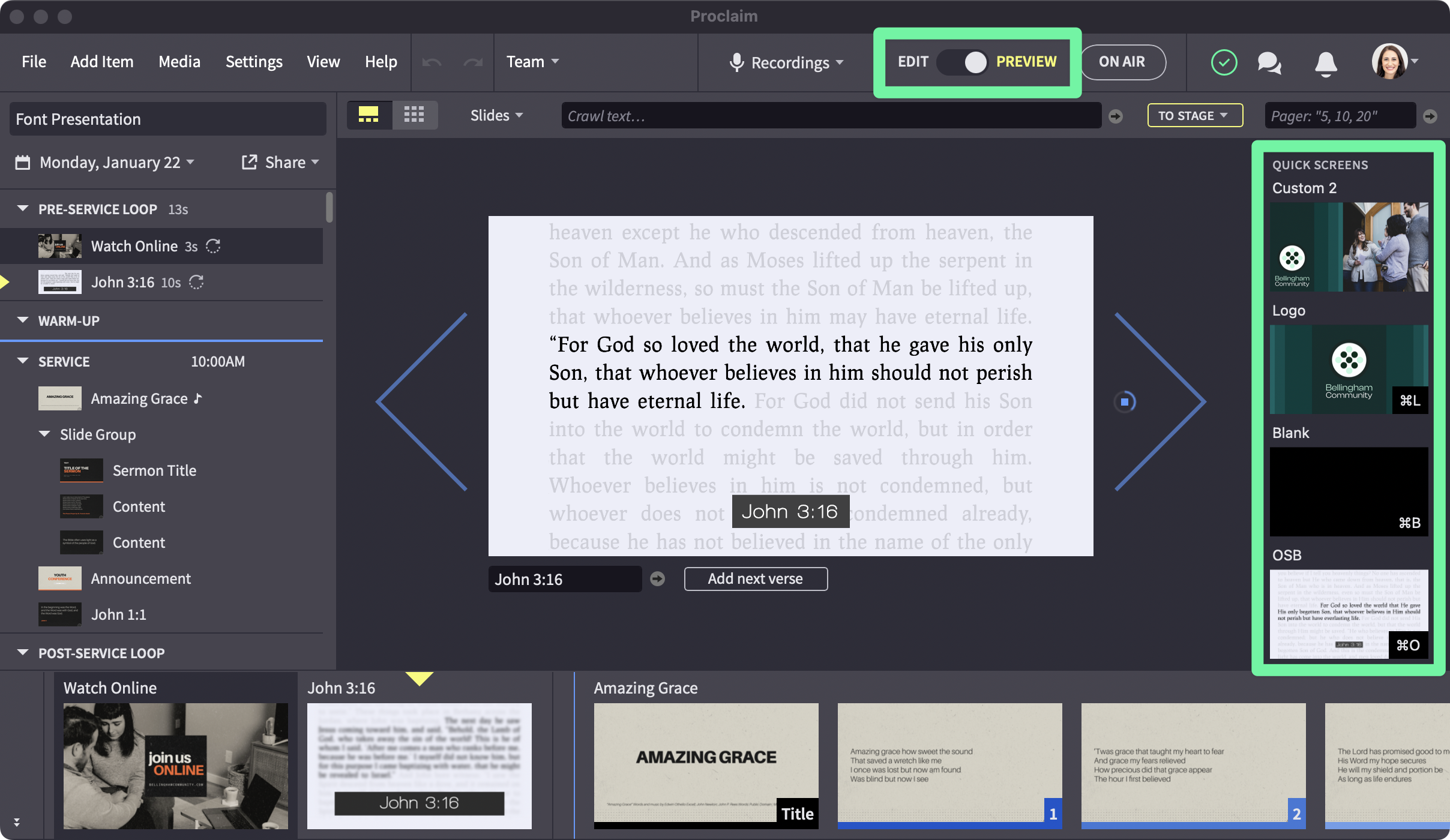Open the Team dropdown

[x=532, y=62]
